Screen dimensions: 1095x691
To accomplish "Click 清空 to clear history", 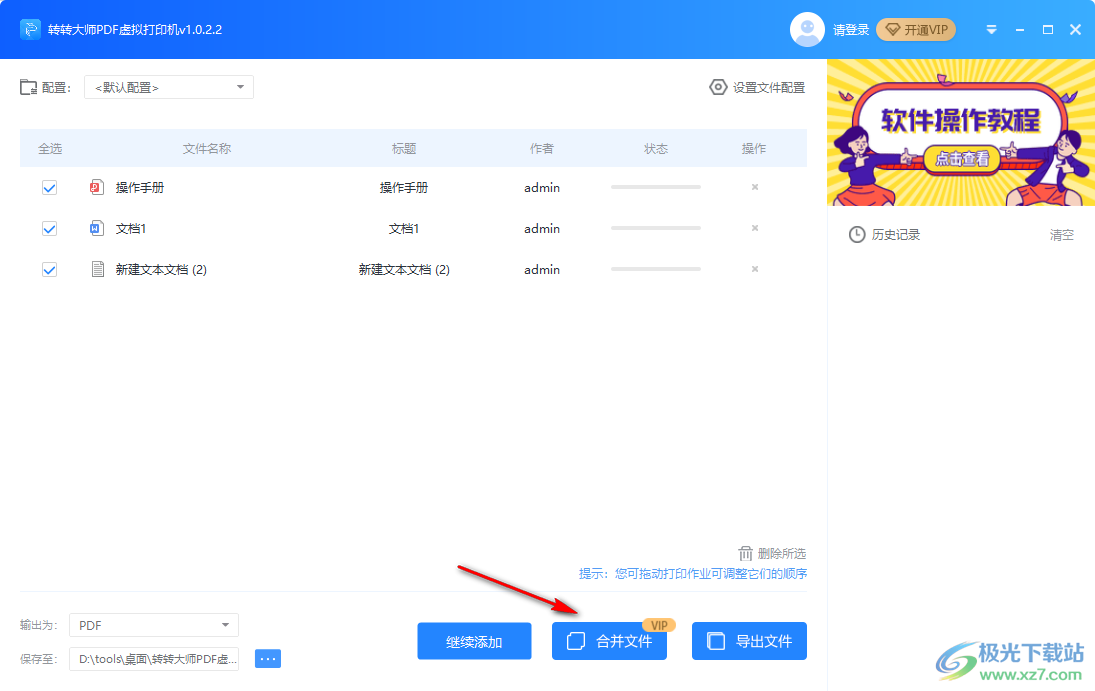I will coord(1061,235).
